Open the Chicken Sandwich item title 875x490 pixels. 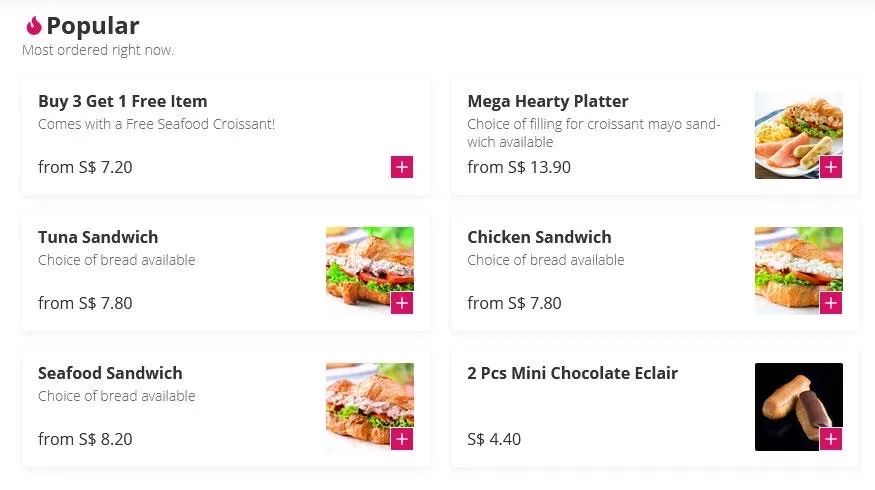click(x=539, y=237)
